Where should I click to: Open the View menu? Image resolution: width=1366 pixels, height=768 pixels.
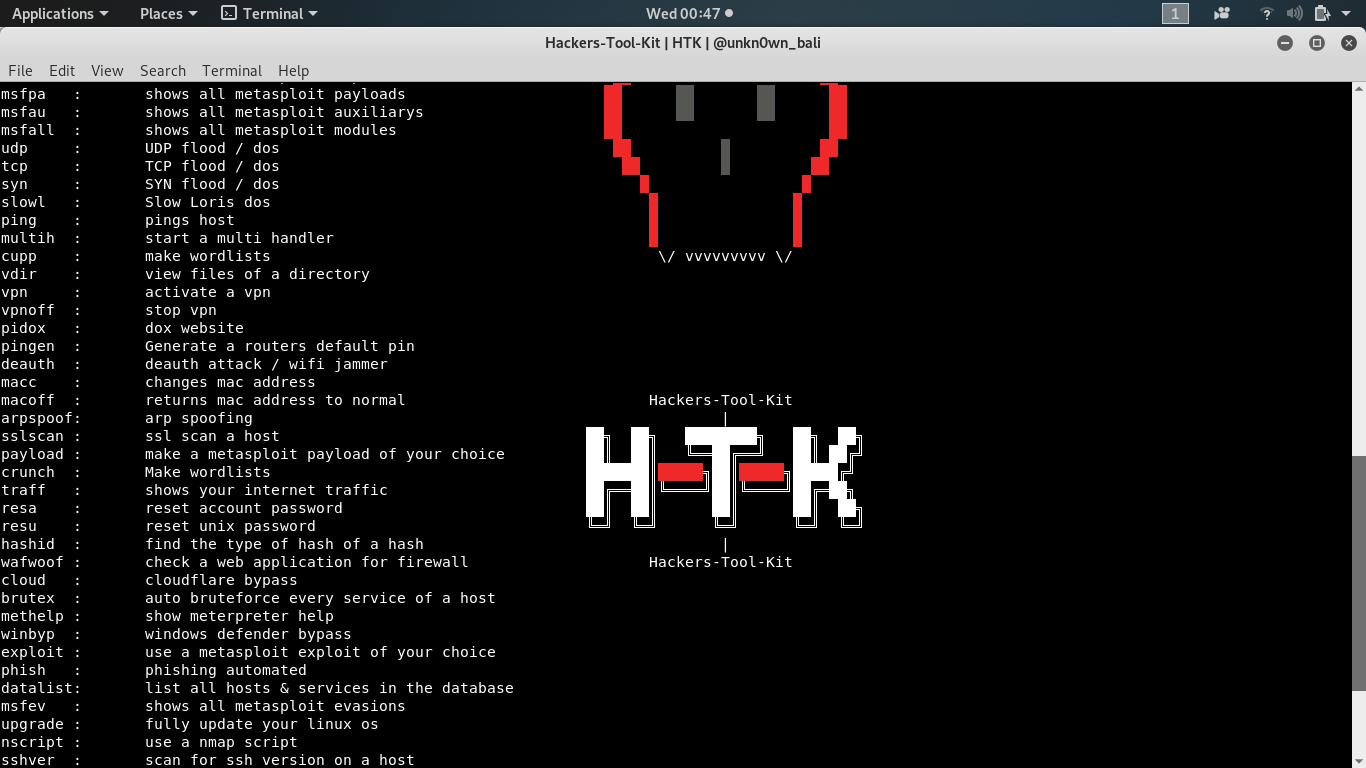[107, 70]
